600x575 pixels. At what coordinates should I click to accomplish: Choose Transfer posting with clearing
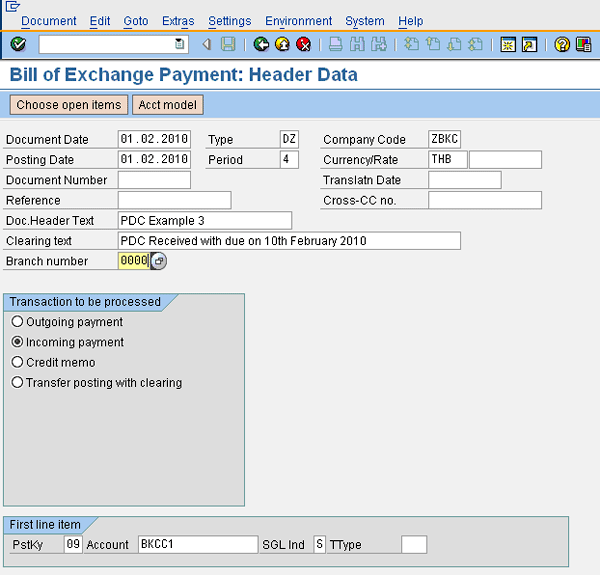point(17,382)
